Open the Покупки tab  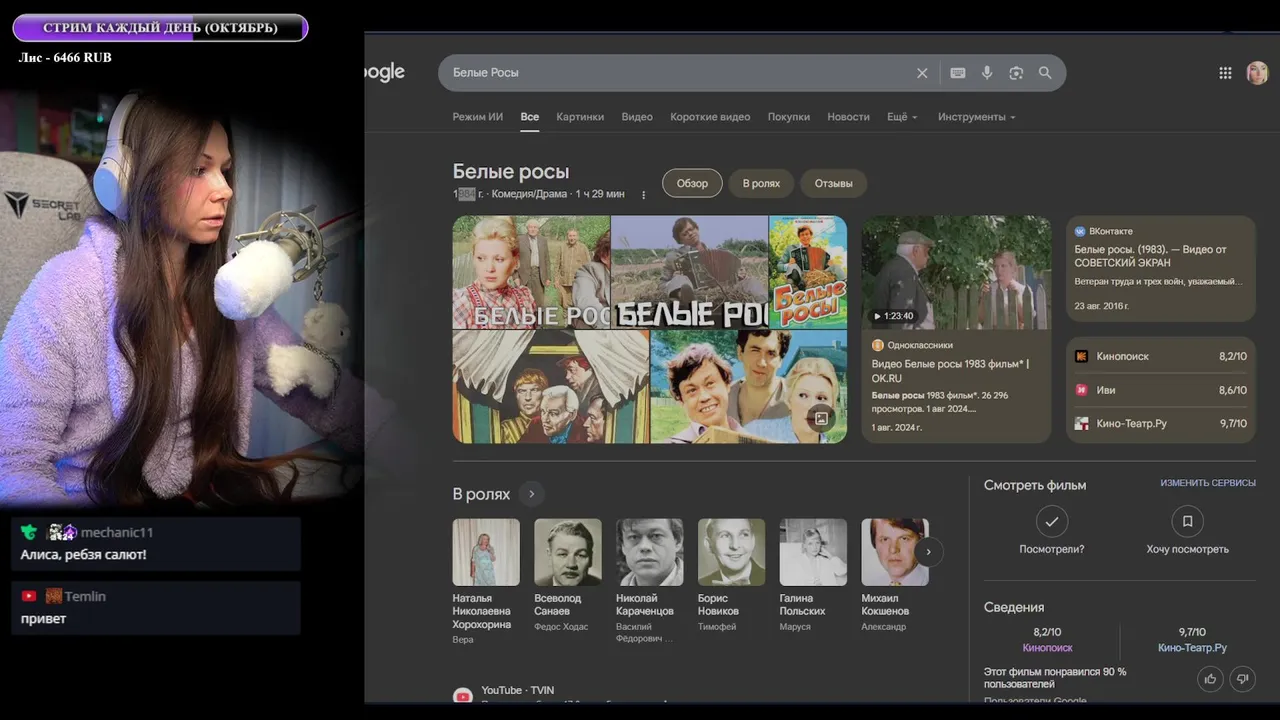[x=789, y=117]
